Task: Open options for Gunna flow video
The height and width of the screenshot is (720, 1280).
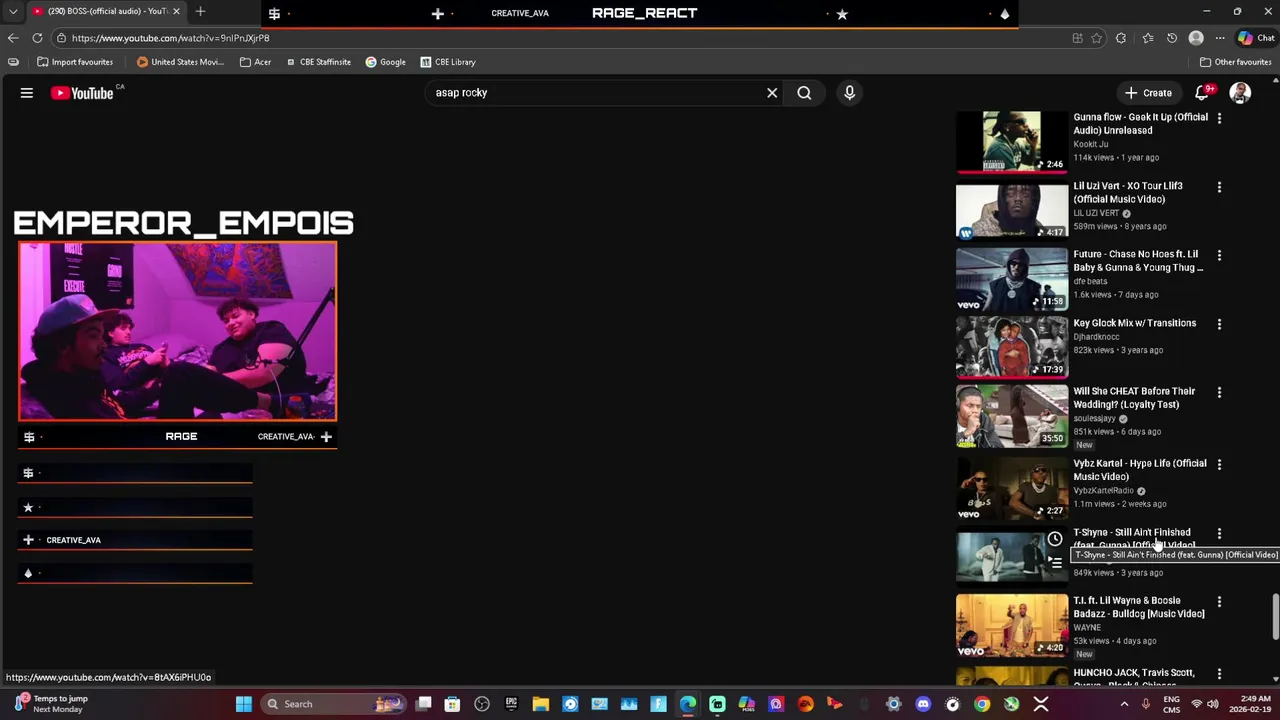Action: [x=1219, y=118]
